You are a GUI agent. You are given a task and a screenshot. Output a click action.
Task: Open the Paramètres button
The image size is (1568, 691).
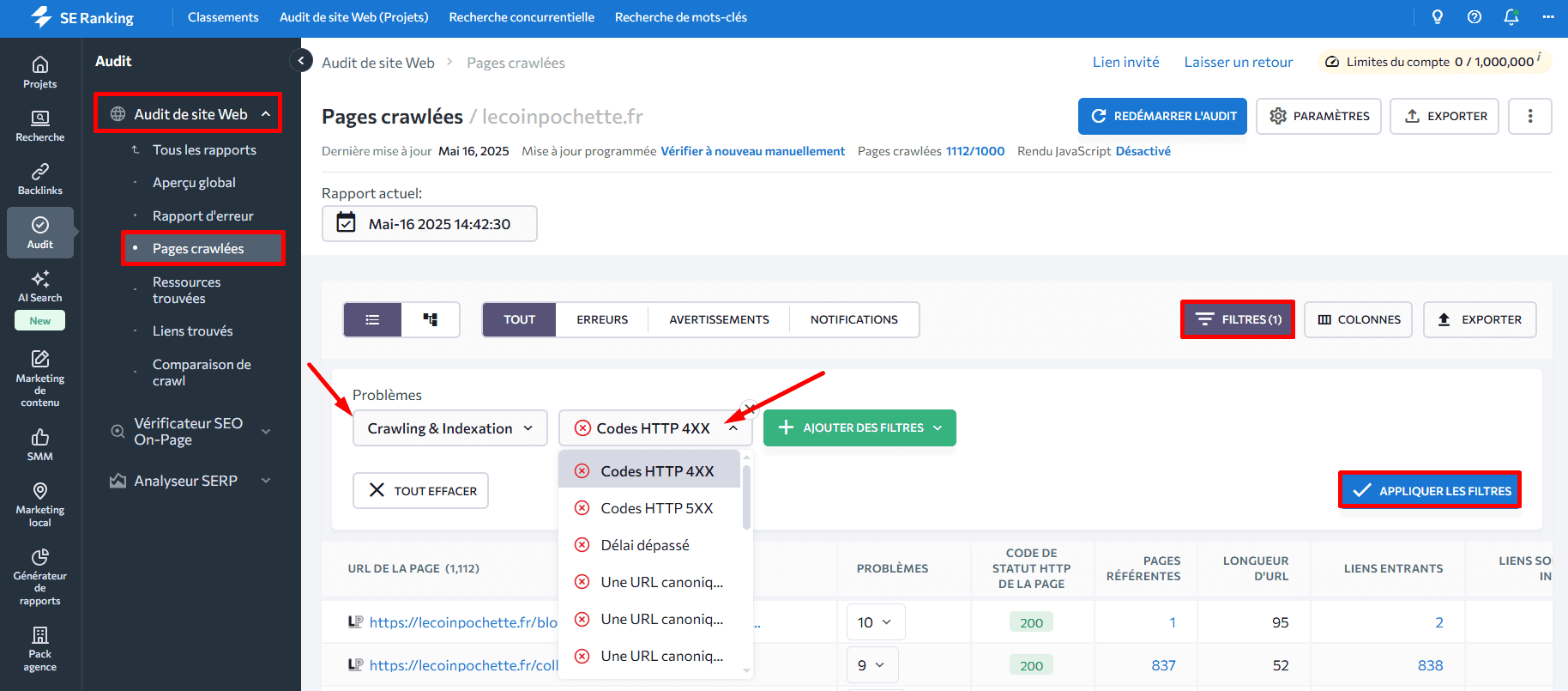pyautogui.click(x=1319, y=116)
